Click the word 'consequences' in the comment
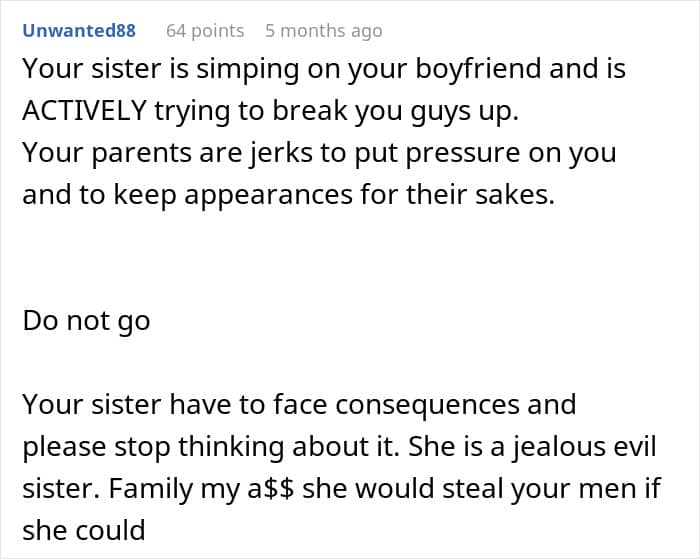The height and width of the screenshot is (559, 700). [427, 405]
